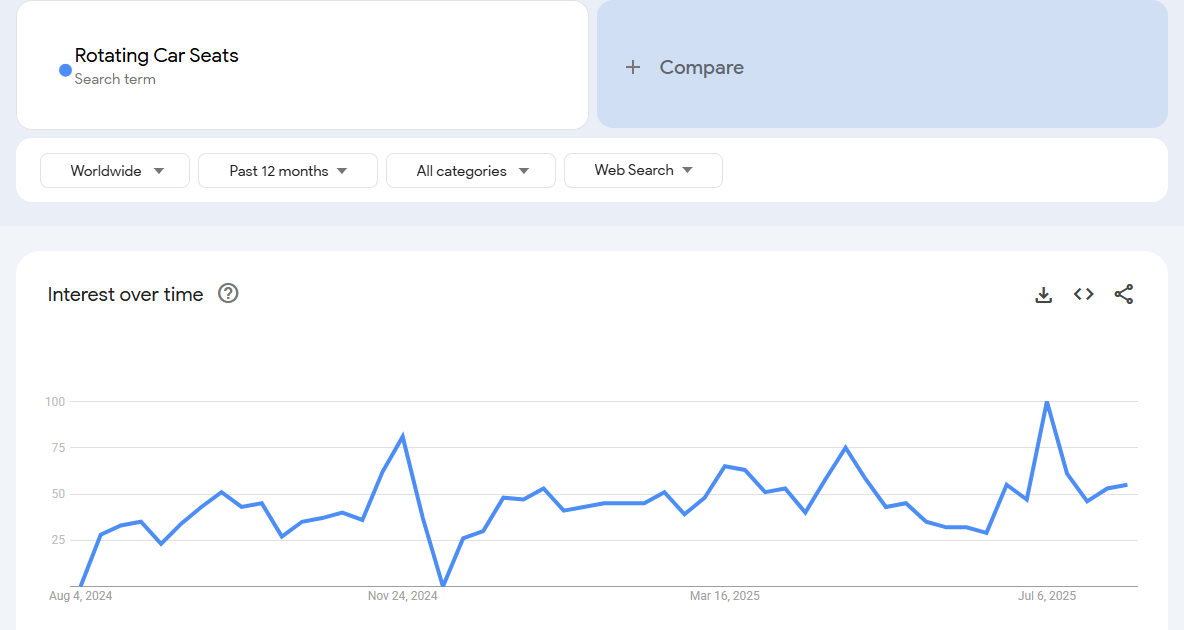Click the 100 value on the y-axis
This screenshot has width=1184, height=630.
coord(54,402)
